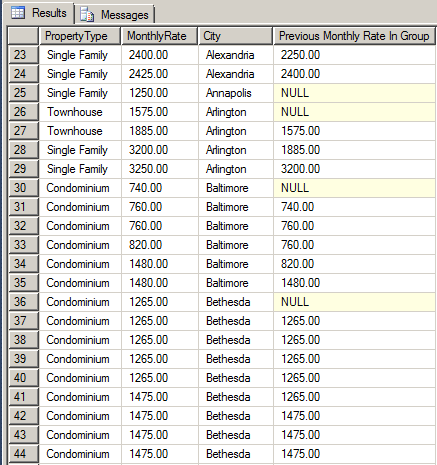437x465 pixels.
Task: Click Condominium in row 39
Action: (x=80, y=359)
